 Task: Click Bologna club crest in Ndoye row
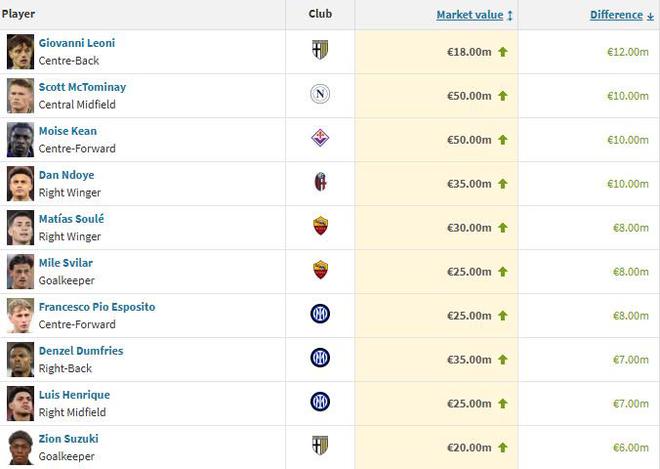click(320, 183)
